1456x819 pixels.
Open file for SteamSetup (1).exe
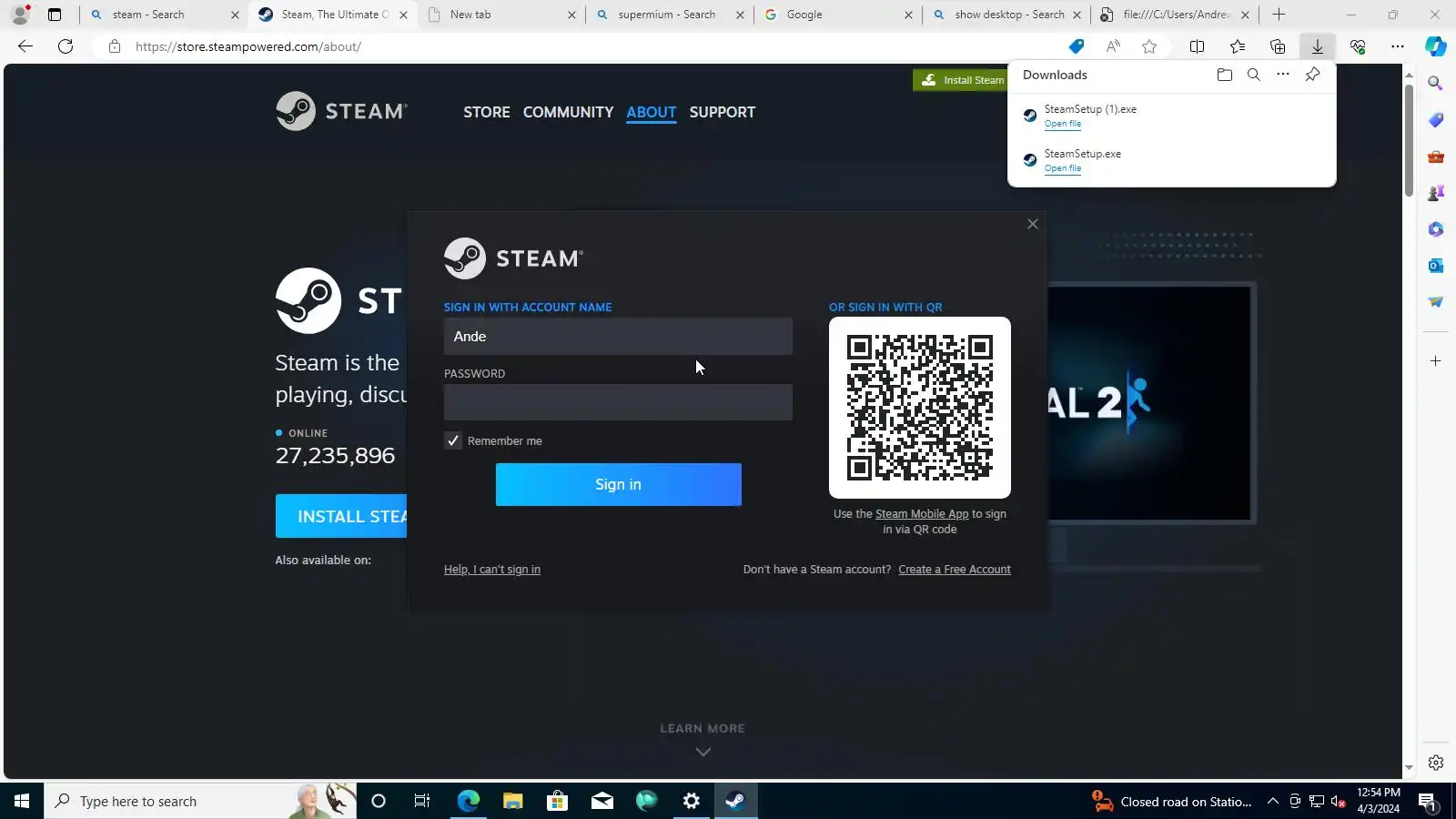(x=1063, y=124)
